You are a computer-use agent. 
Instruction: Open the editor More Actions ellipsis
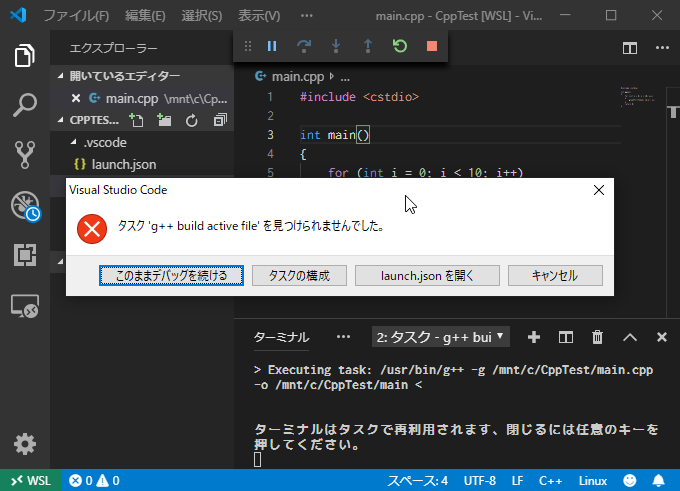[662, 48]
